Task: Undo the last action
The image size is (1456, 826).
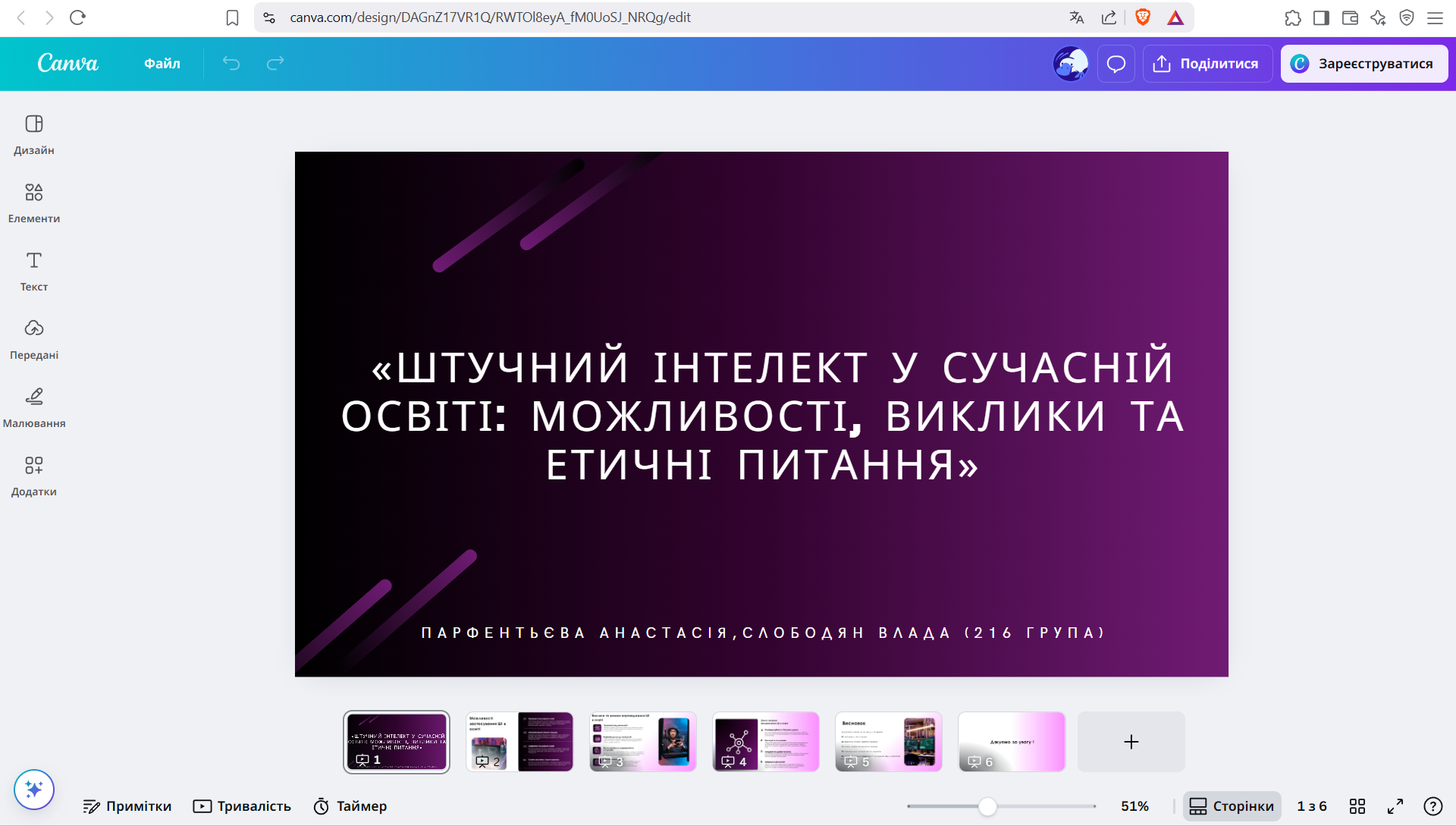Action: [x=231, y=63]
